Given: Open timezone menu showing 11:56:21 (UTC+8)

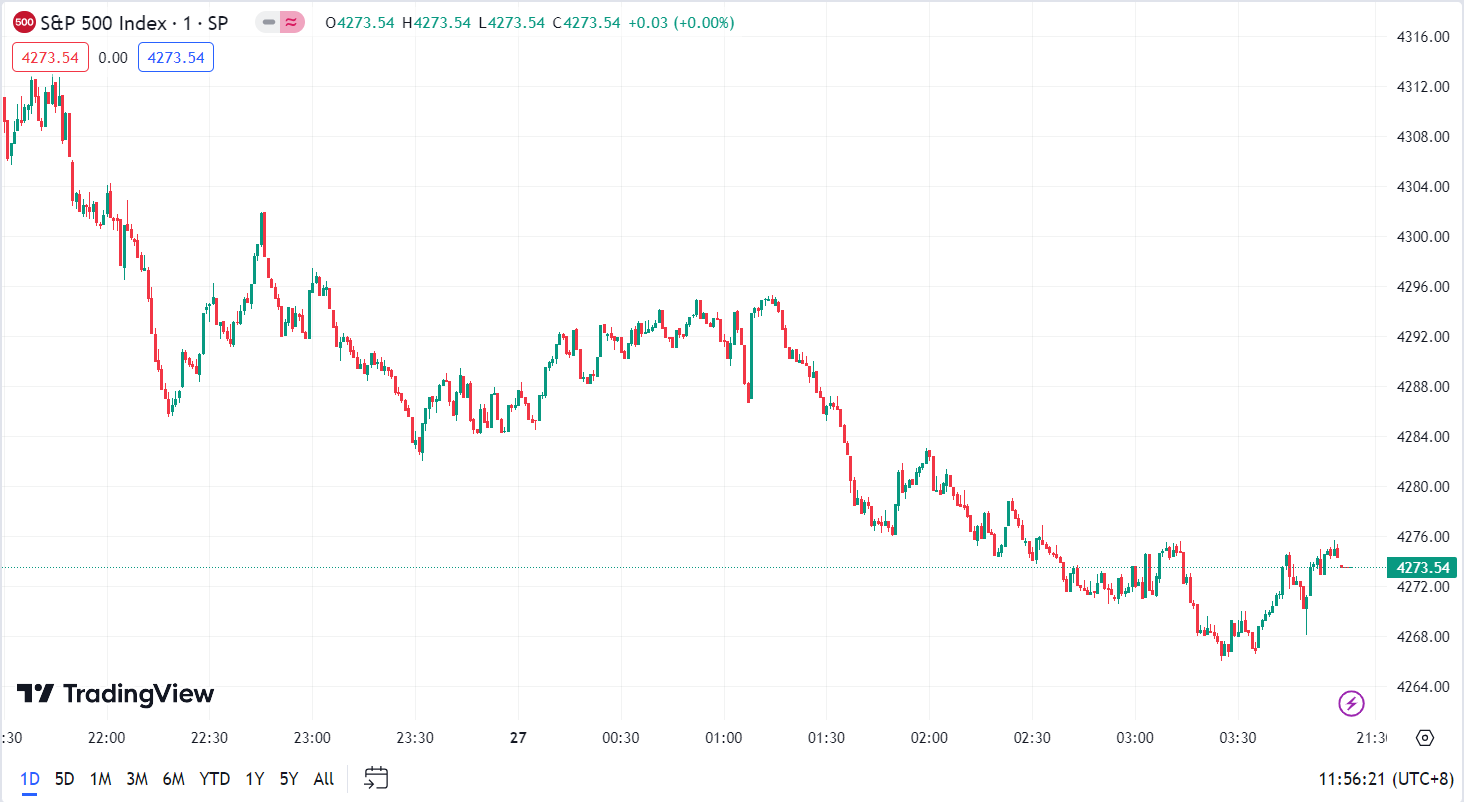Looking at the screenshot, I should tap(1386, 778).
